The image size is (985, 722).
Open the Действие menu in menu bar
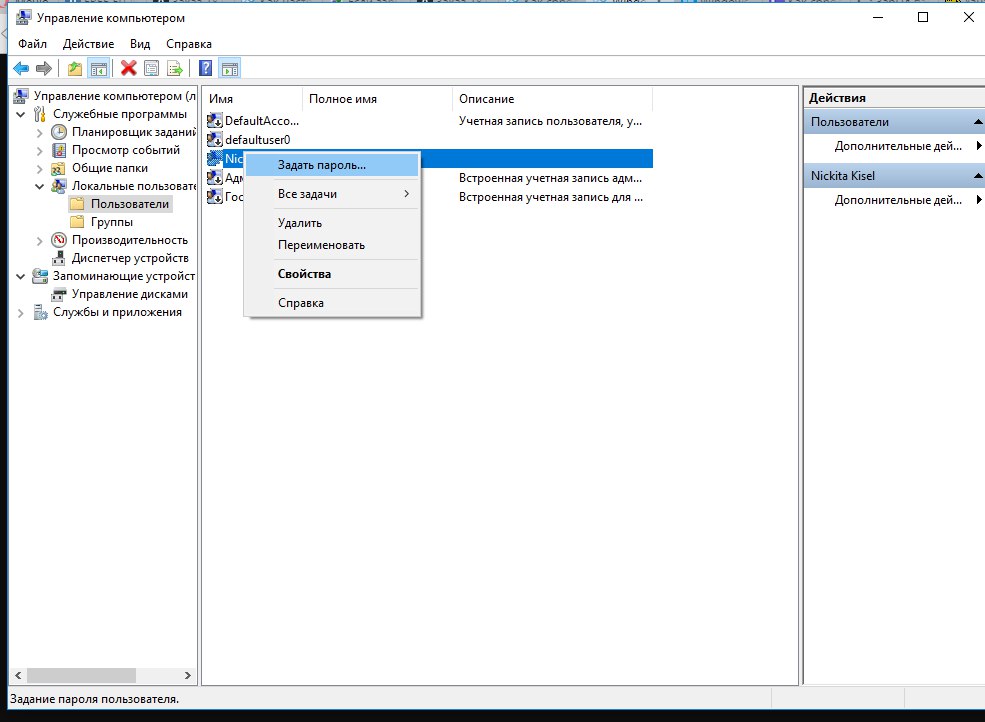point(88,44)
